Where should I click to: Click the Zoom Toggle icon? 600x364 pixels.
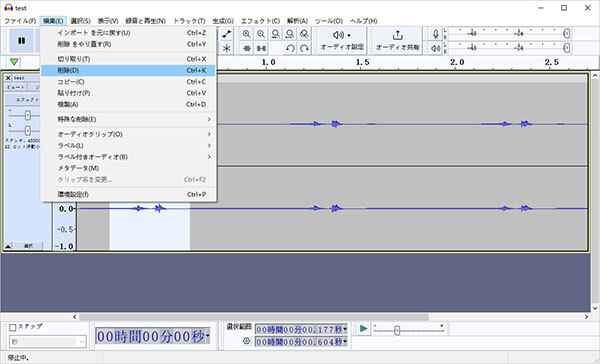coord(304,34)
